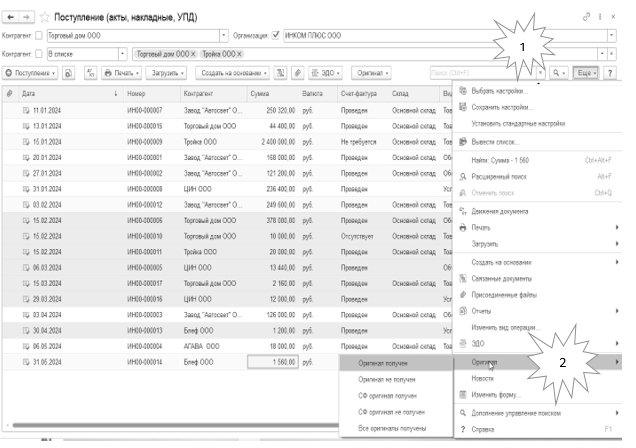Select Оригинал получен in the submenu
The width and height of the screenshot is (636, 448).
point(396,363)
